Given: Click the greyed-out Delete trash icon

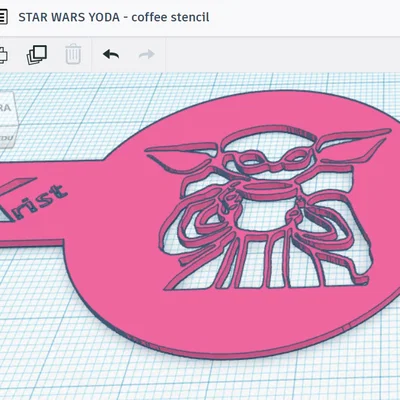Looking at the screenshot, I should pos(73,54).
